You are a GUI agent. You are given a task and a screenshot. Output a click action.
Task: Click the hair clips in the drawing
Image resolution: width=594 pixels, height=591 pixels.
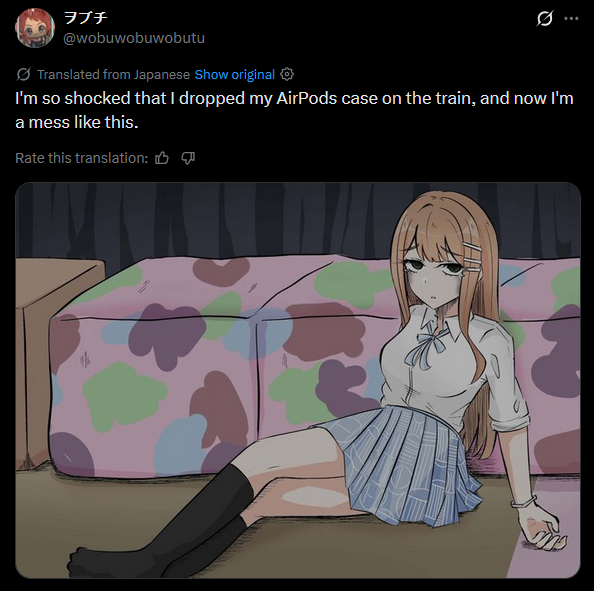click(472, 257)
